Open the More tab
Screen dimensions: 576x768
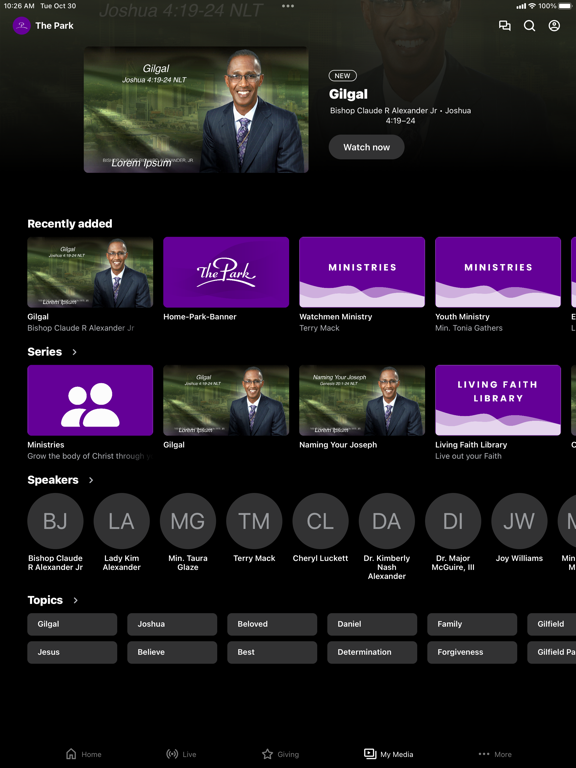(x=495, y=754)
